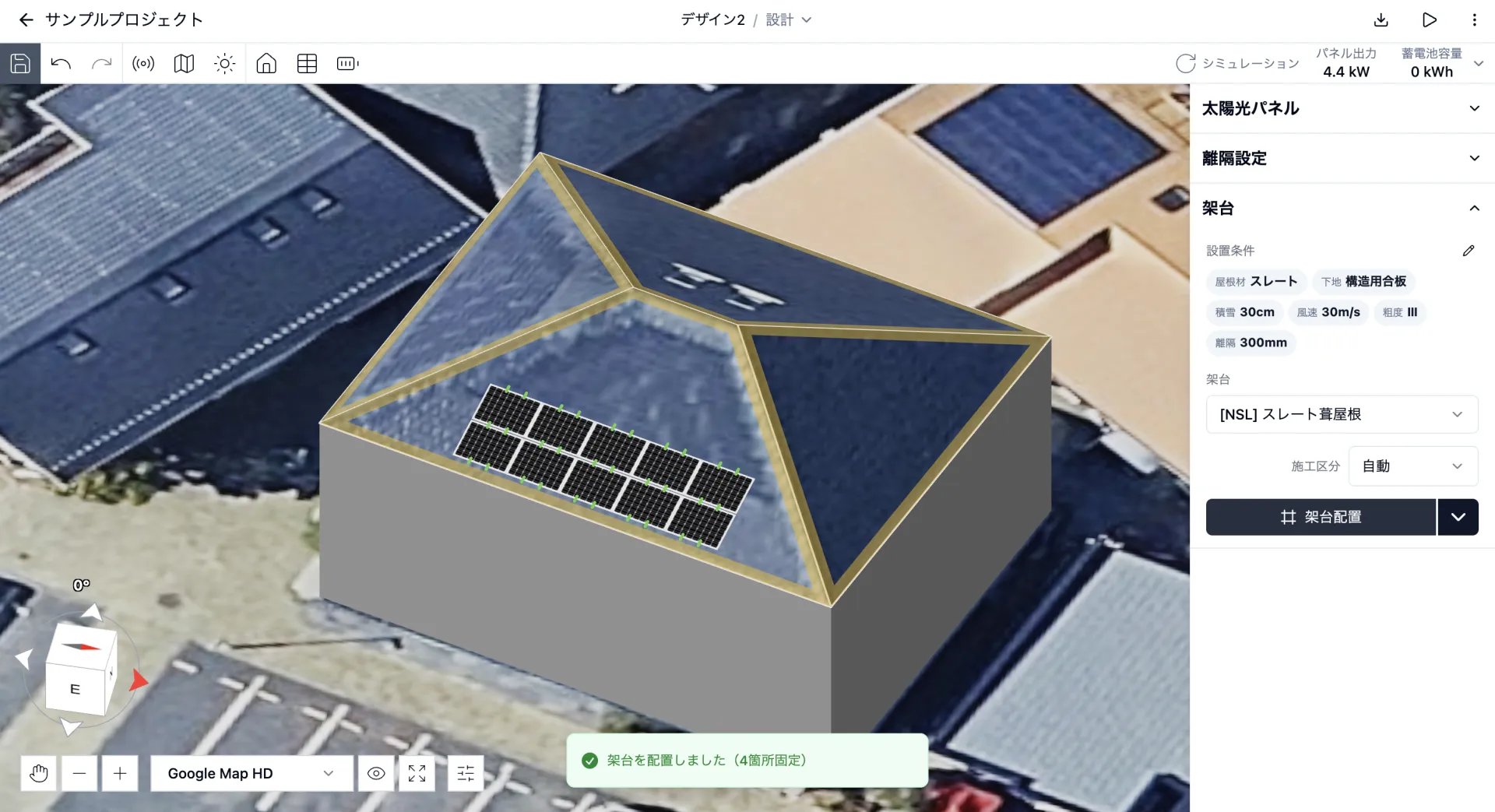Viewport: 1495px width, 812px height.
Task: Open the 設計 mode dropdown
Action: coord(788,19)
